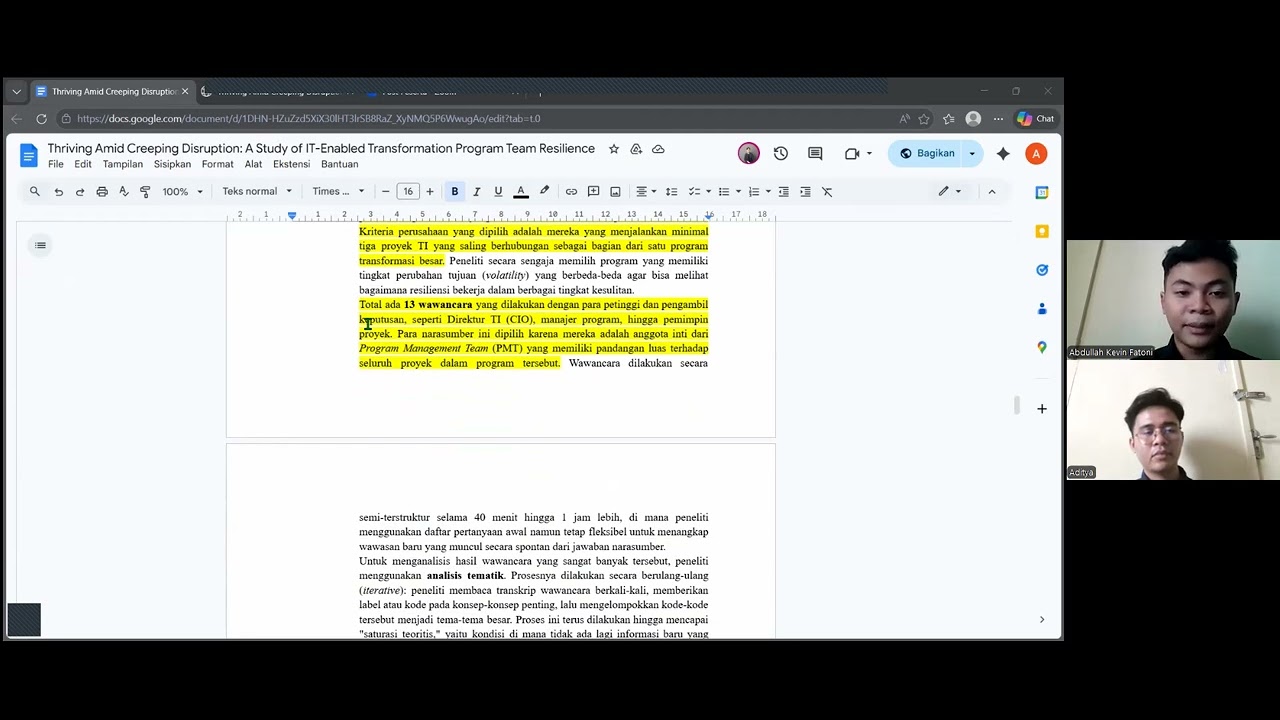View the cloud save status
Image resolution: width=1280 pixels, height=720 pixels.
[x=658, y=149]
